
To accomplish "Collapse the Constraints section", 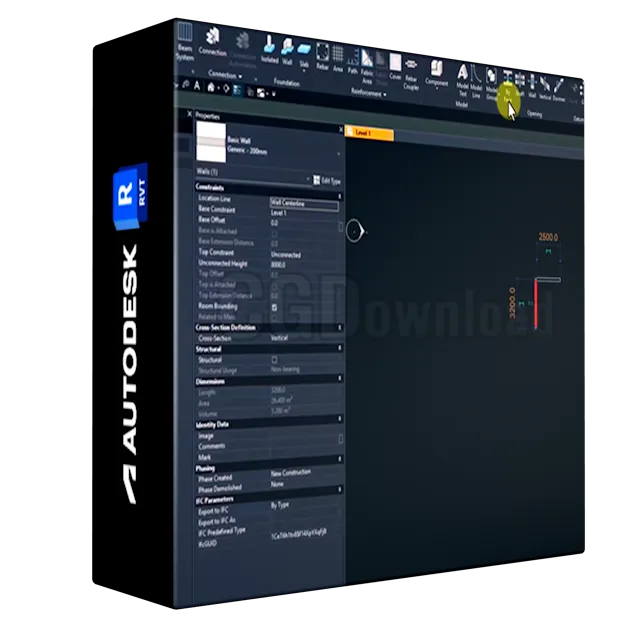I will [340, 196].
